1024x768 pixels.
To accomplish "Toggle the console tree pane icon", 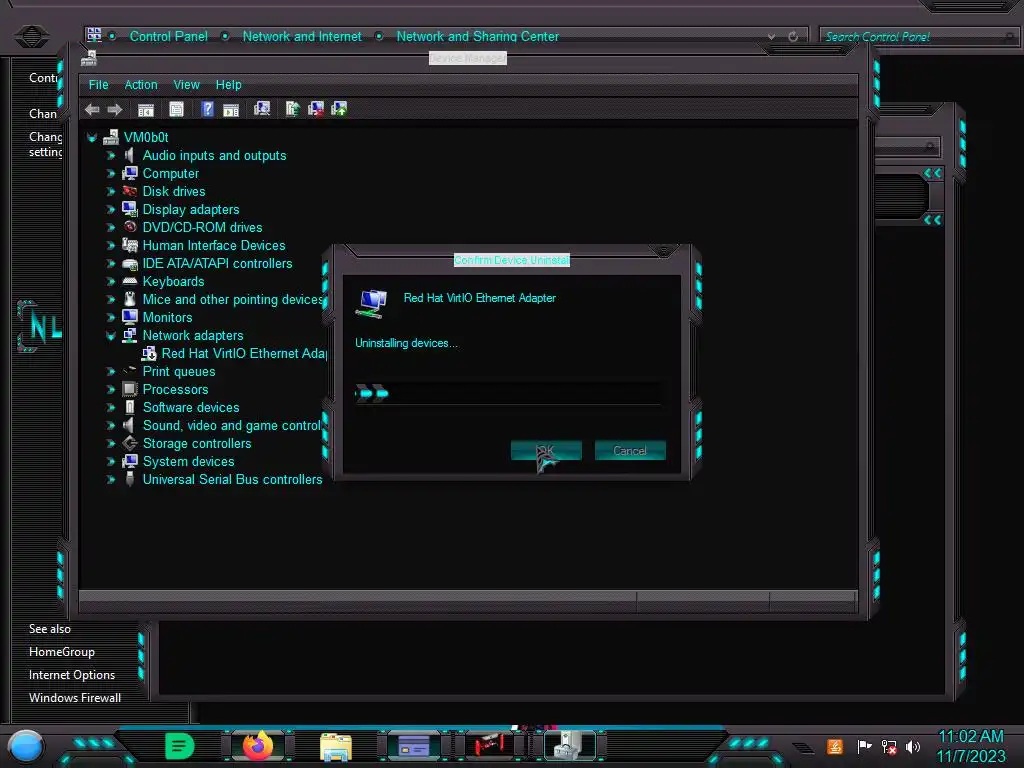I will click(x=146, y=110).
